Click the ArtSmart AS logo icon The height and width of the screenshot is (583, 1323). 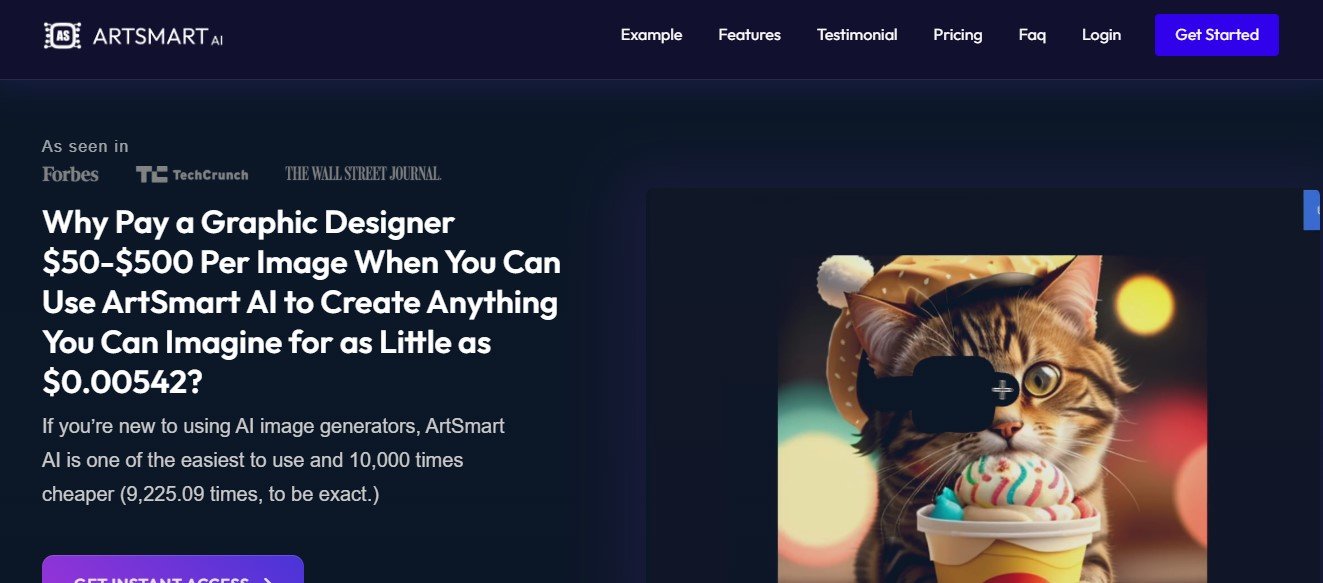coord(62,36)
